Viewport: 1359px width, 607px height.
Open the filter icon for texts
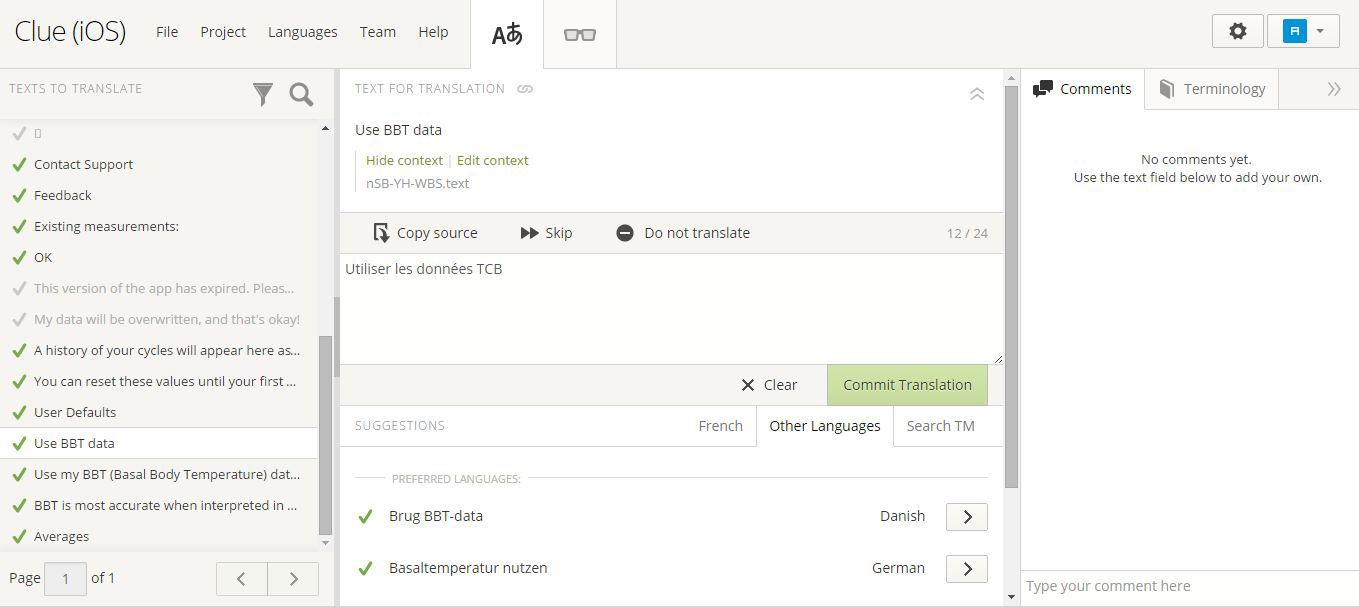[263, 94]
